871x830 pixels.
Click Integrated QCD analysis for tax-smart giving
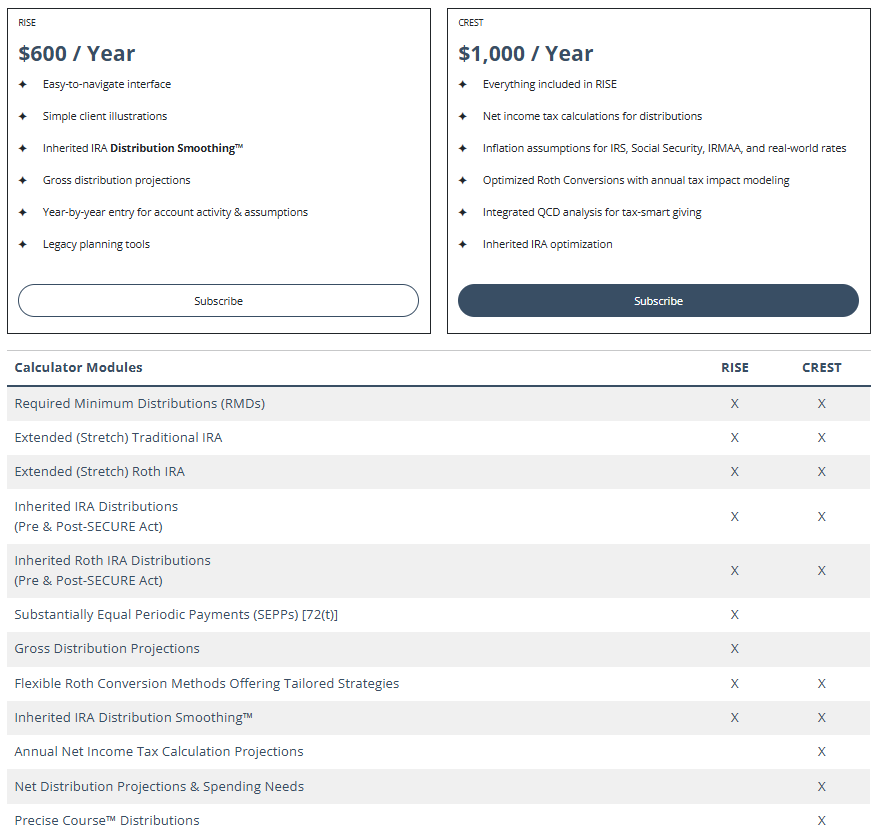[x=592, y=212]
